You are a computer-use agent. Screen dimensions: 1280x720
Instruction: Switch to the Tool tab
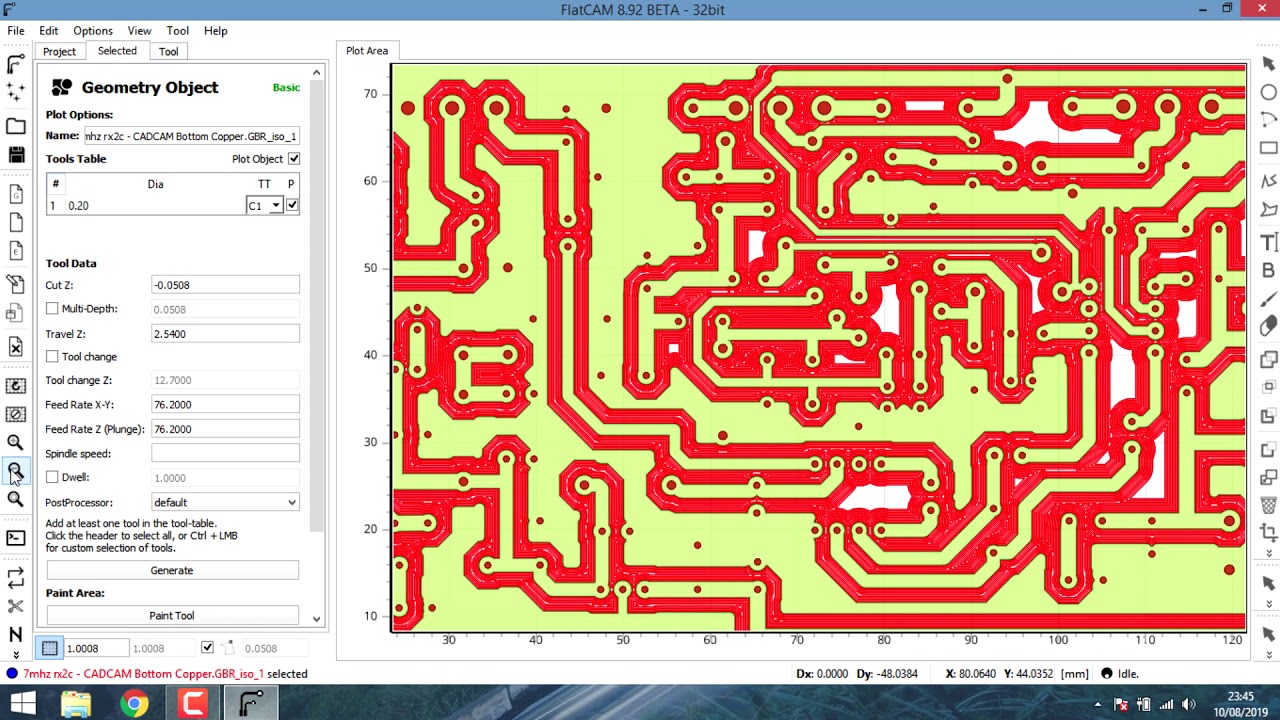168,52
